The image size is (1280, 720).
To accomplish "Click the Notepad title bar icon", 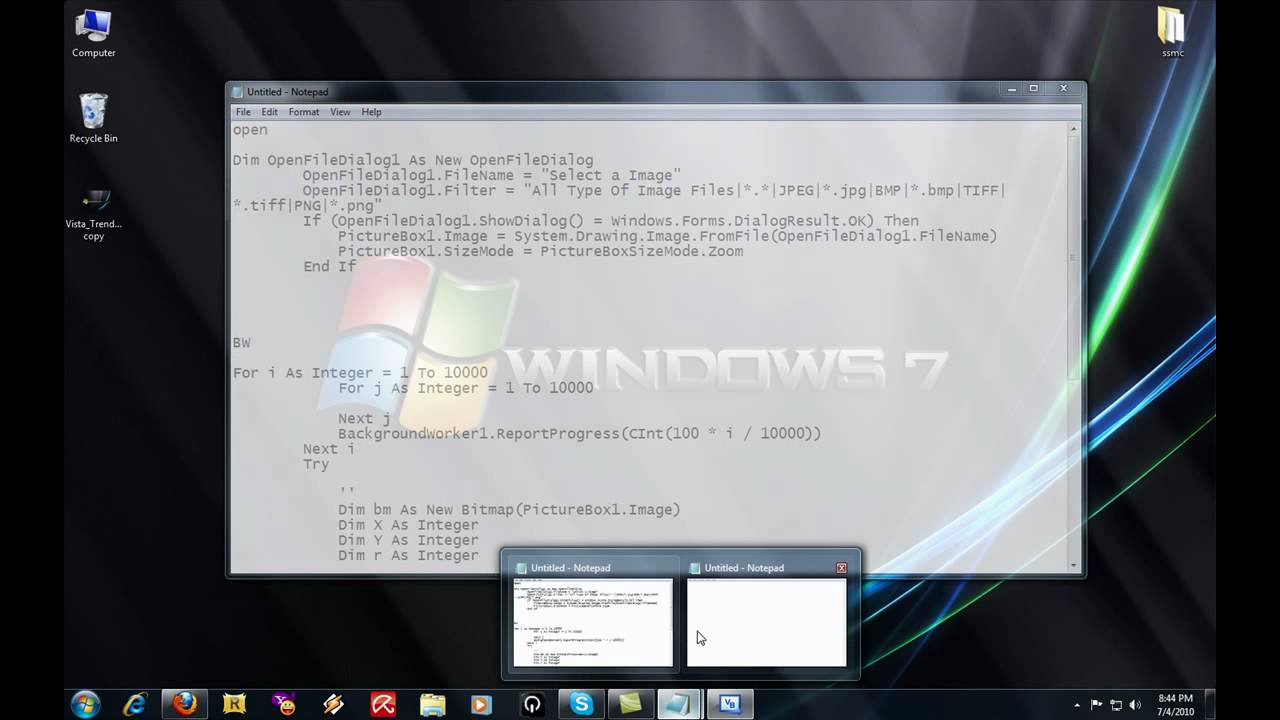I will click(x=238, y=92).
